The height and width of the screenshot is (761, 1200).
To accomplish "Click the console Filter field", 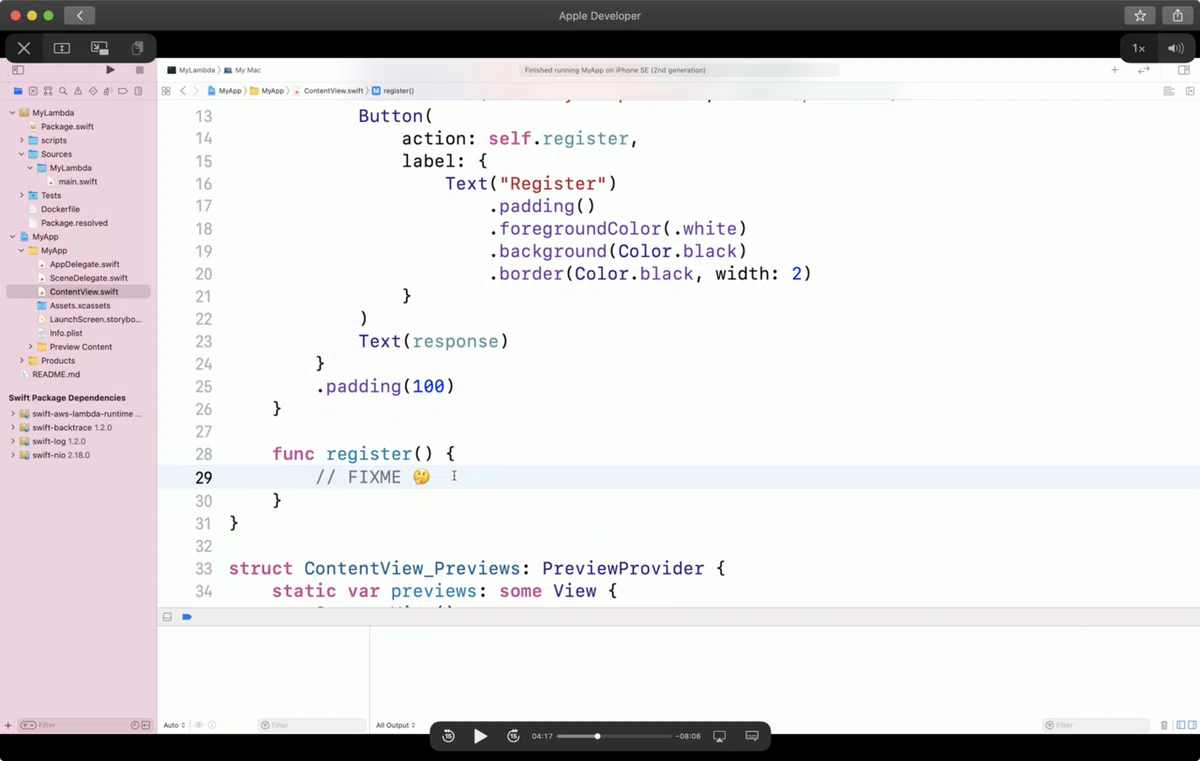I will [x=1096, y=725].
